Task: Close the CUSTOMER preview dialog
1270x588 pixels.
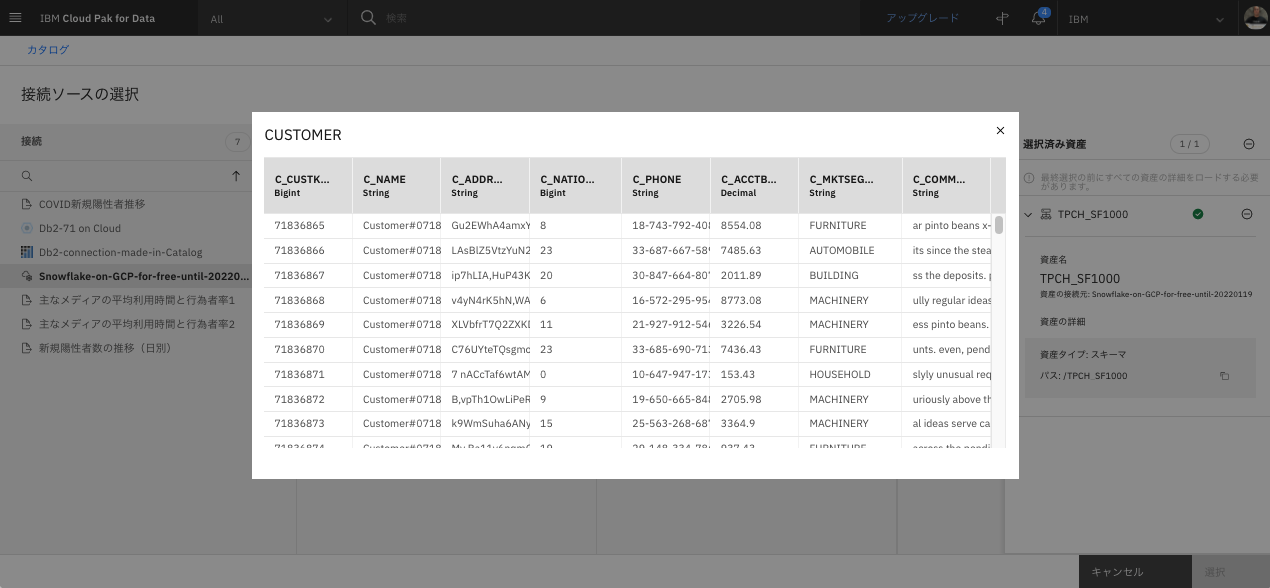Action: pyautogui.click(x=1000, y=131)
